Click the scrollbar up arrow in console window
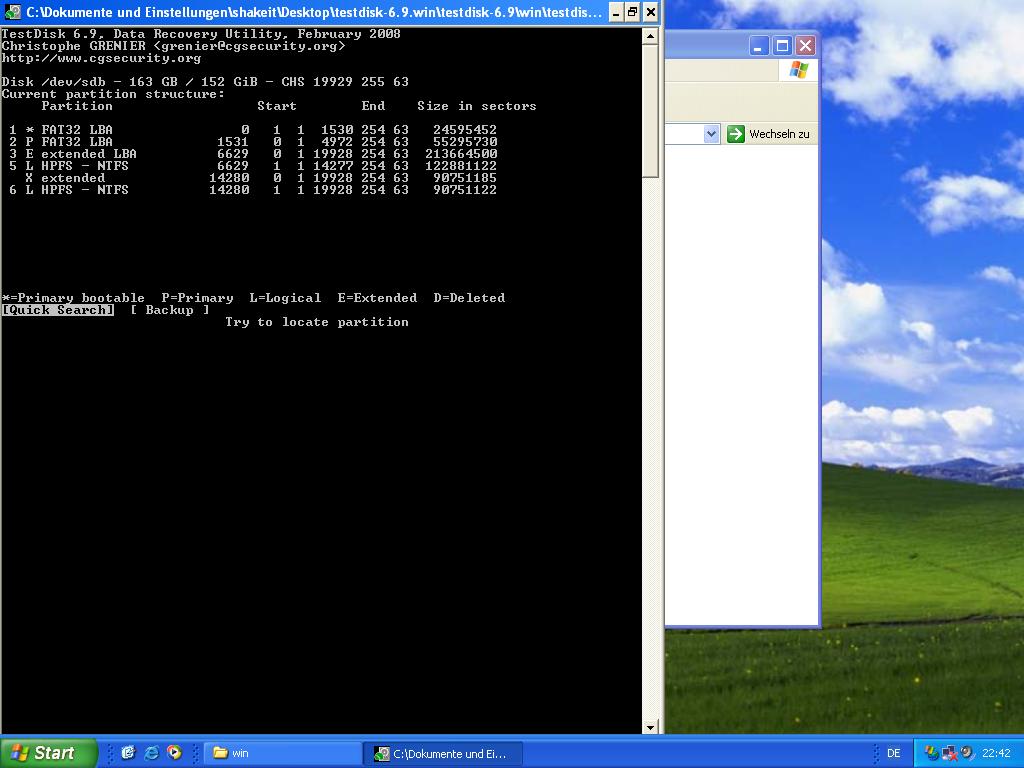1024x768 pixels. 650,36
